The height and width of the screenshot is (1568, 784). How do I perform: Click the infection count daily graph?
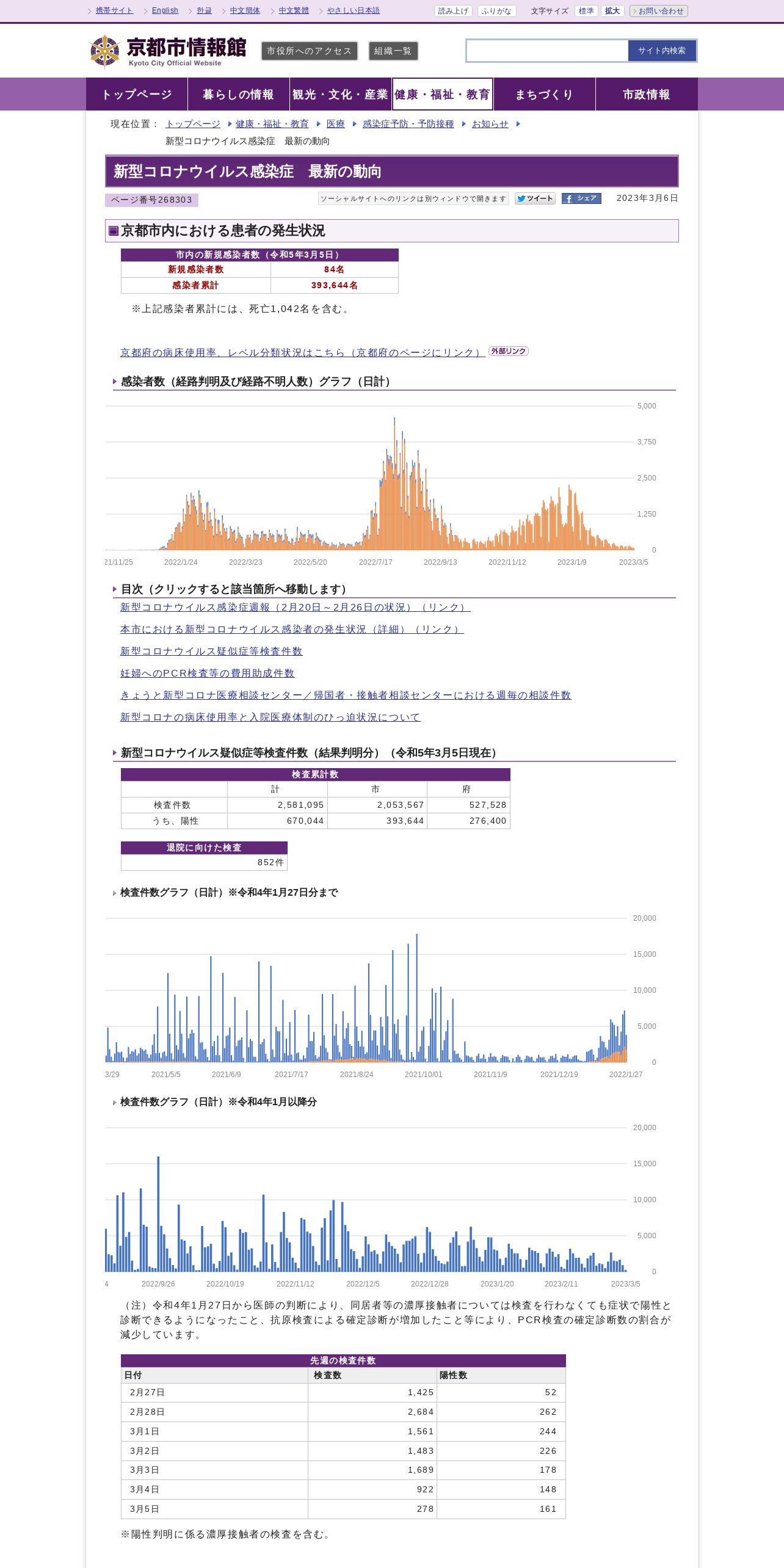click(382, 484)
